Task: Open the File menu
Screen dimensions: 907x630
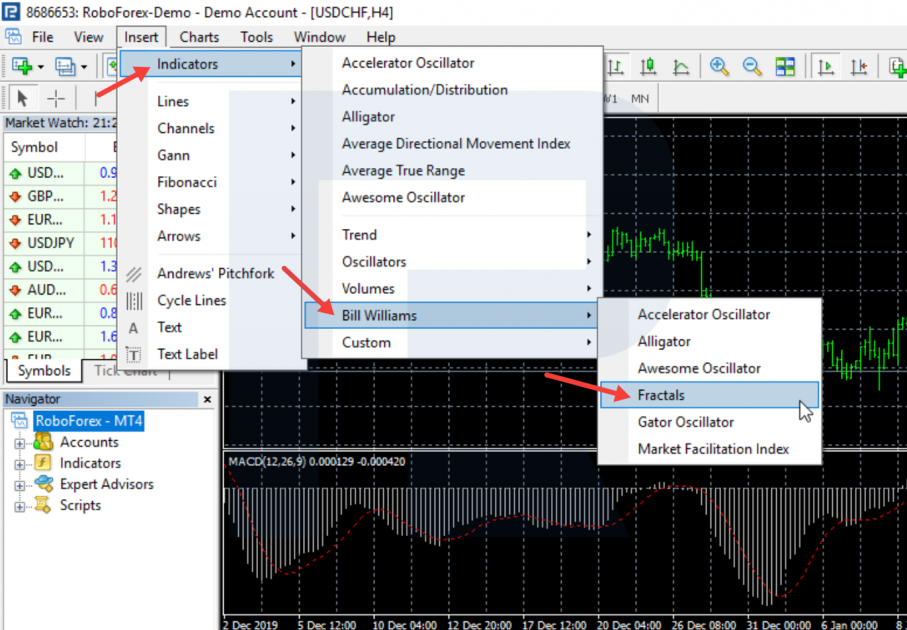Action: [x=43, y=38]
